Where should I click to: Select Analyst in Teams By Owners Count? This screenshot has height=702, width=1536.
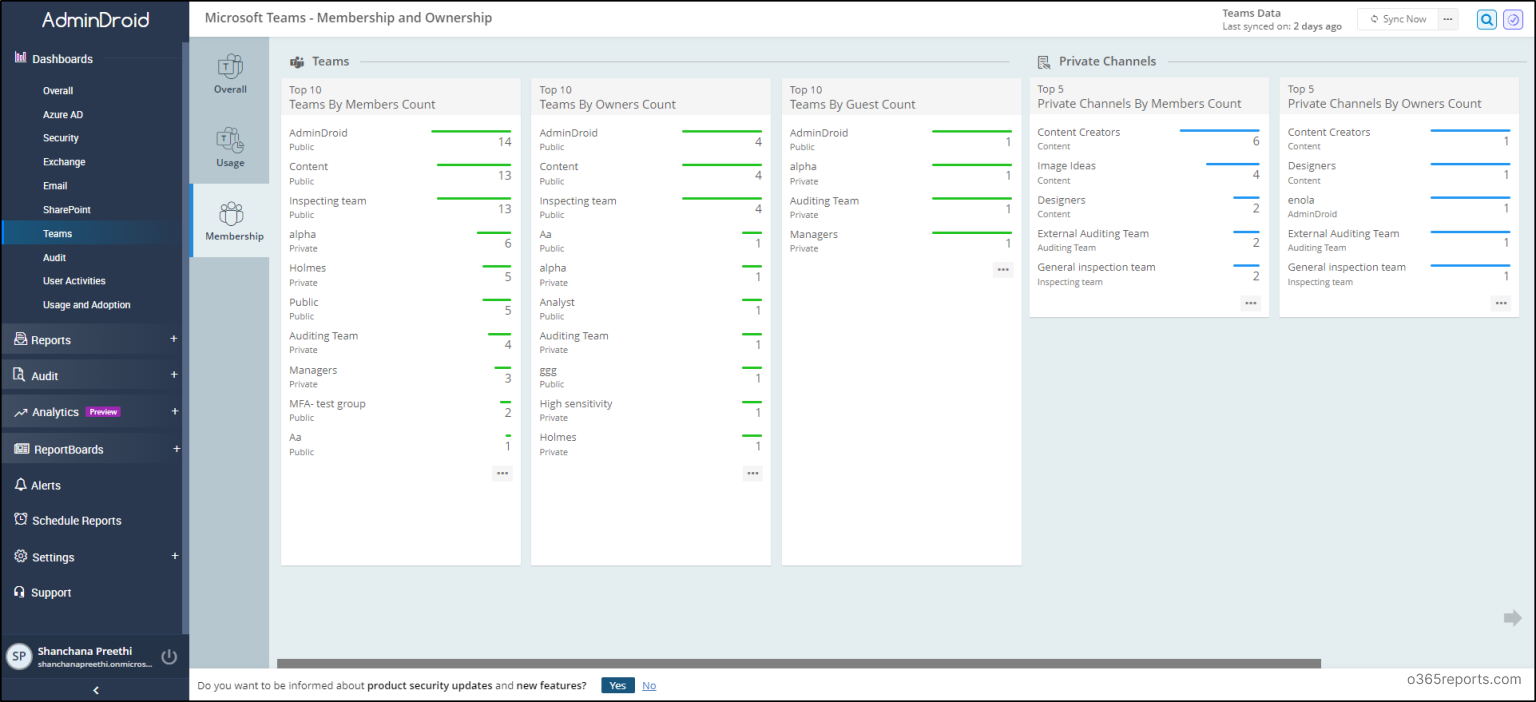[650, 308]
